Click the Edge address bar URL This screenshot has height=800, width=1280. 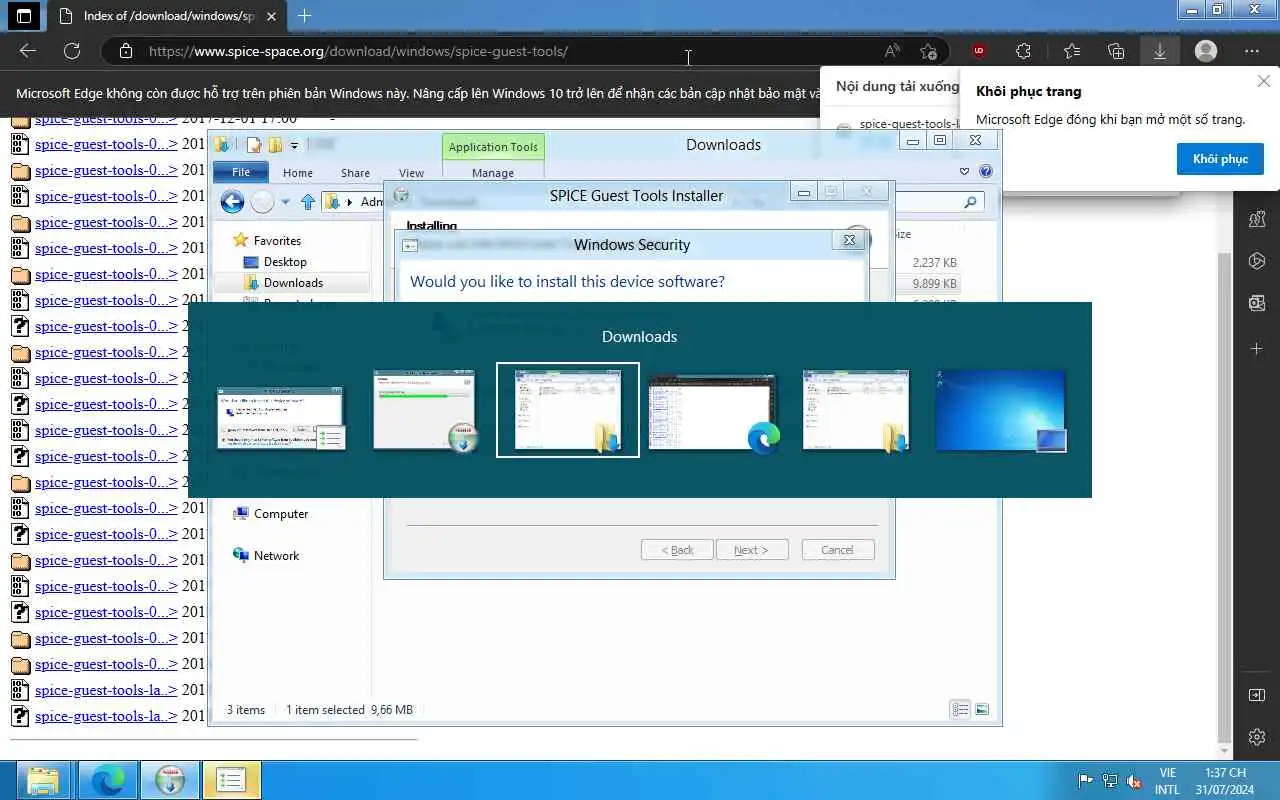358,51
